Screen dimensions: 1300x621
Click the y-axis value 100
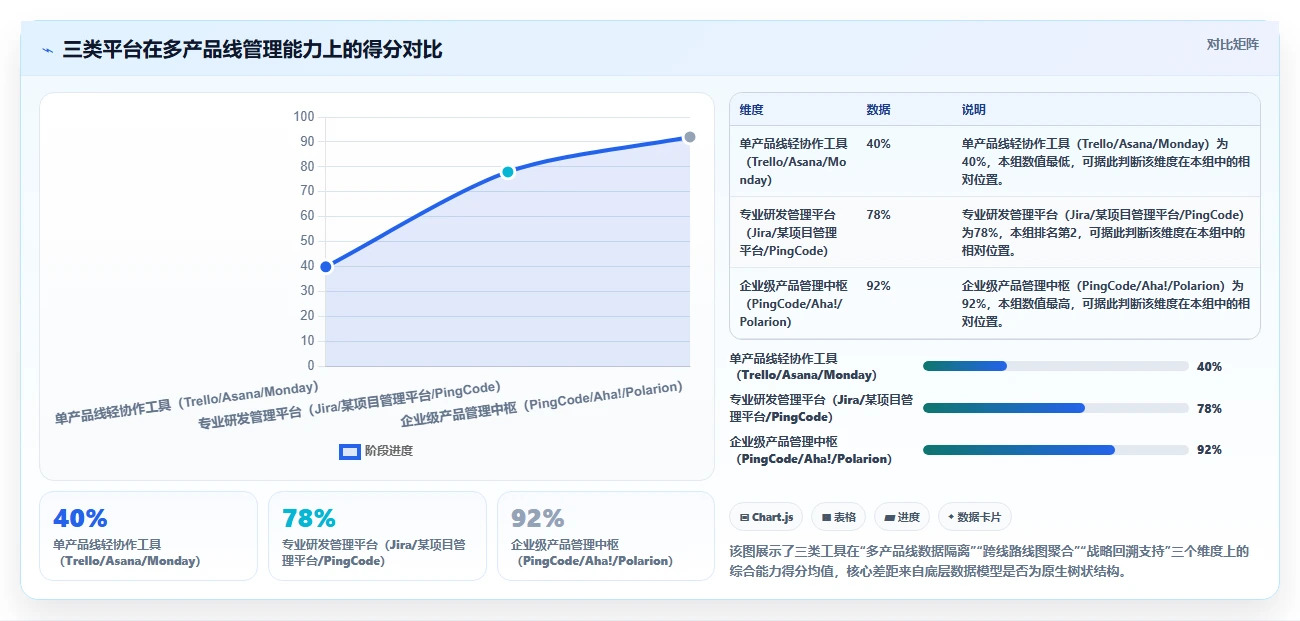304,117
